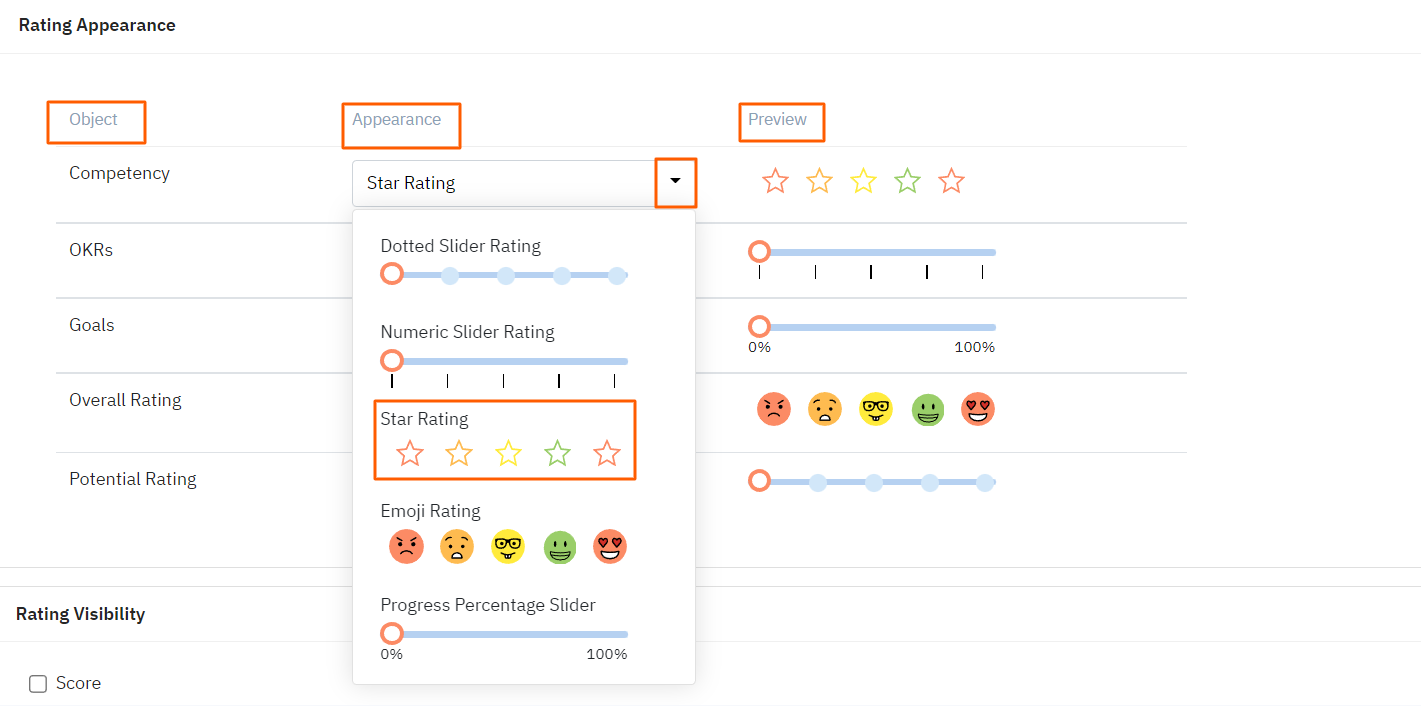Viewport: 1421px width, 706px height.
Task: Select Dotted Slider Rating from the dropdown
Action: (460, 245)
